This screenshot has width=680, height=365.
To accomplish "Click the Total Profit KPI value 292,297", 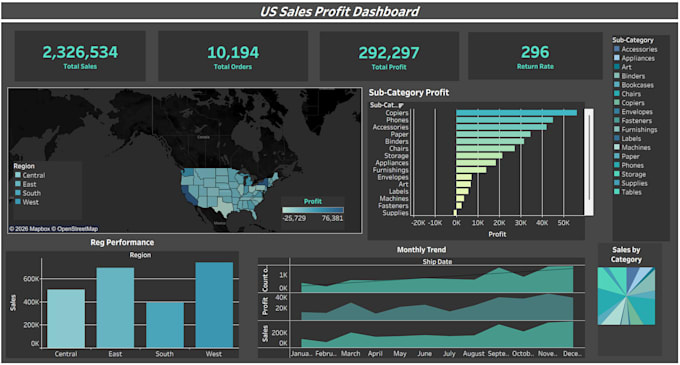I will coord(389,53).
